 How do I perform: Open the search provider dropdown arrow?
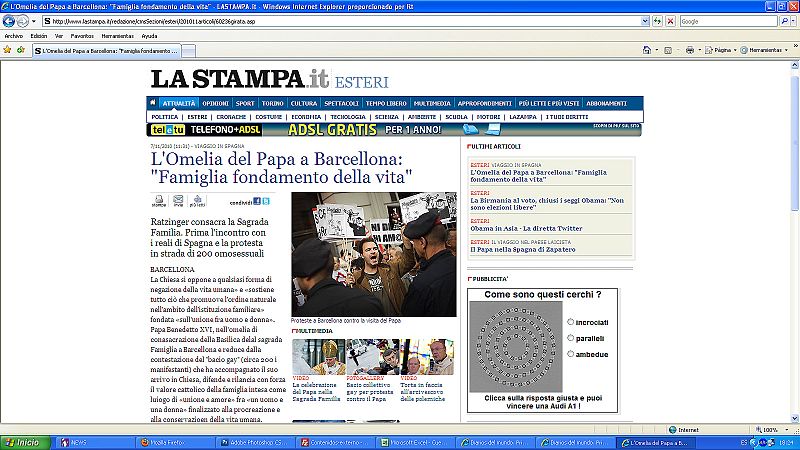click(x=794, y=21)
